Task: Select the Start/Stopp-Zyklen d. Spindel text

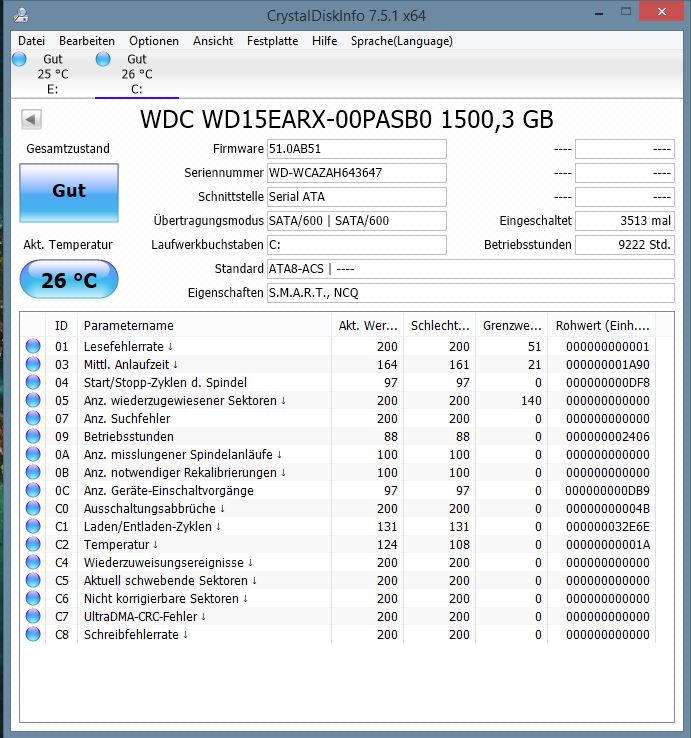Action: click(x=165, y=382)
